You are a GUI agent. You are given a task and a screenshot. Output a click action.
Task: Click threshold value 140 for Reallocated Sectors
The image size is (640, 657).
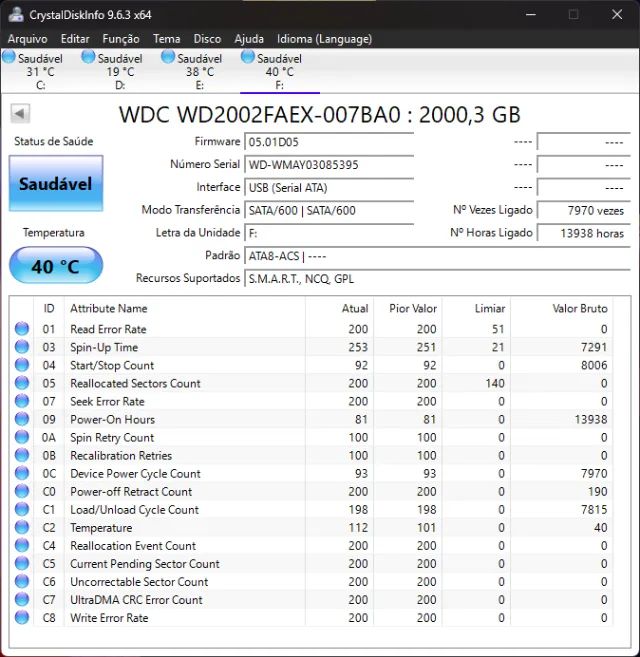point(495,383)
